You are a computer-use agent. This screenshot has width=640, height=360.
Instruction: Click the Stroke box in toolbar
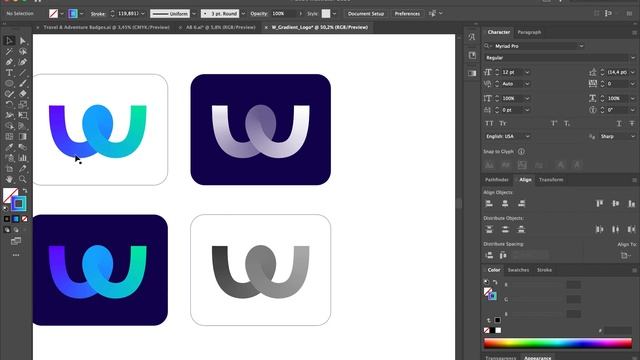click(x=18, y=203)
